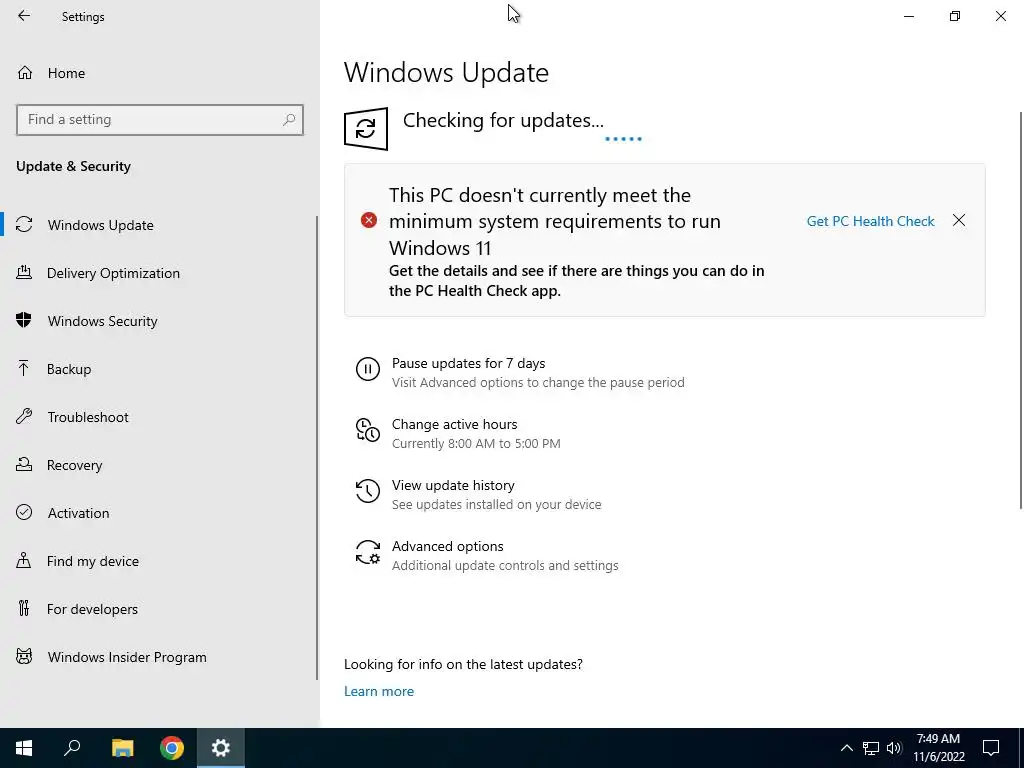Open Change active hours

(455, 424)
